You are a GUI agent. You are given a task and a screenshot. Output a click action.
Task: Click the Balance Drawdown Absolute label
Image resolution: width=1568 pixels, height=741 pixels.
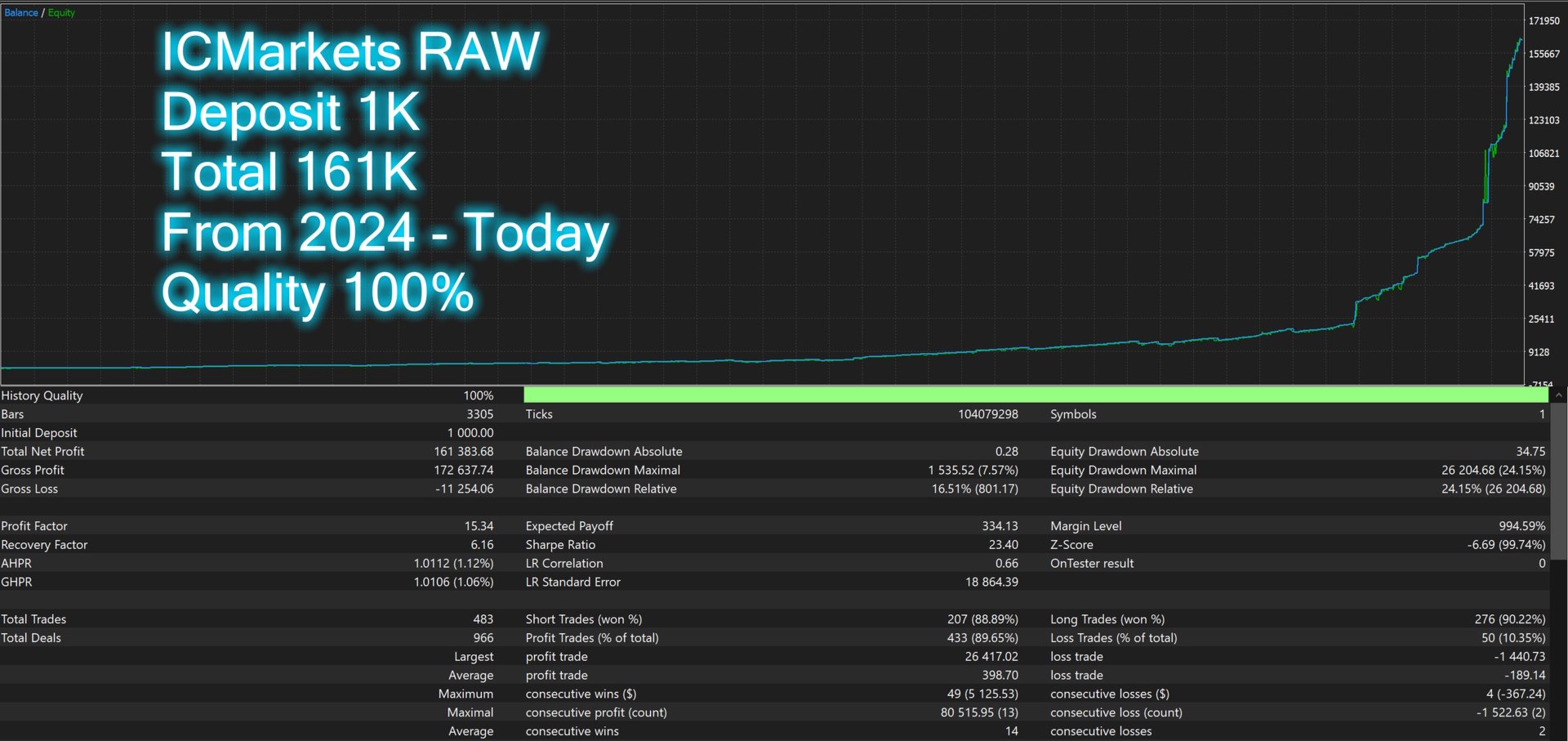[604, 452]
